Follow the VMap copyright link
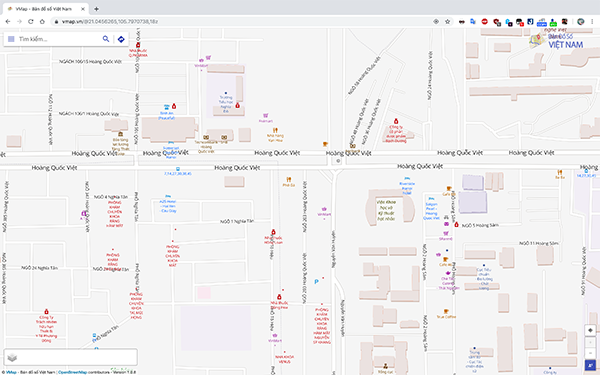 11,372
